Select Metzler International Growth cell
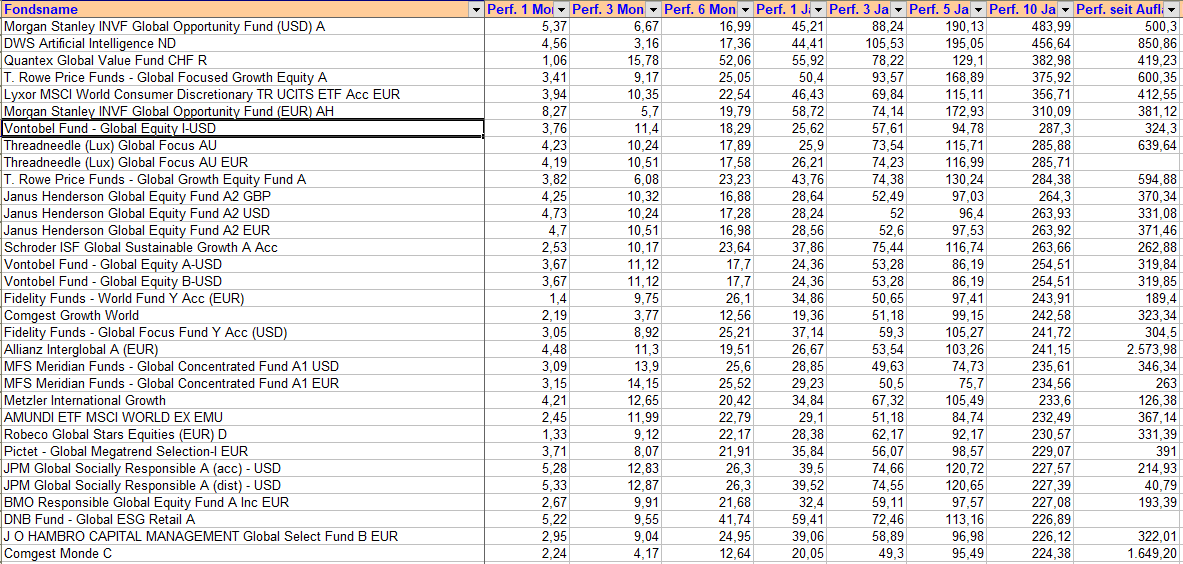Viewport: 1183px width, 564px height. (x=242, y=400)
